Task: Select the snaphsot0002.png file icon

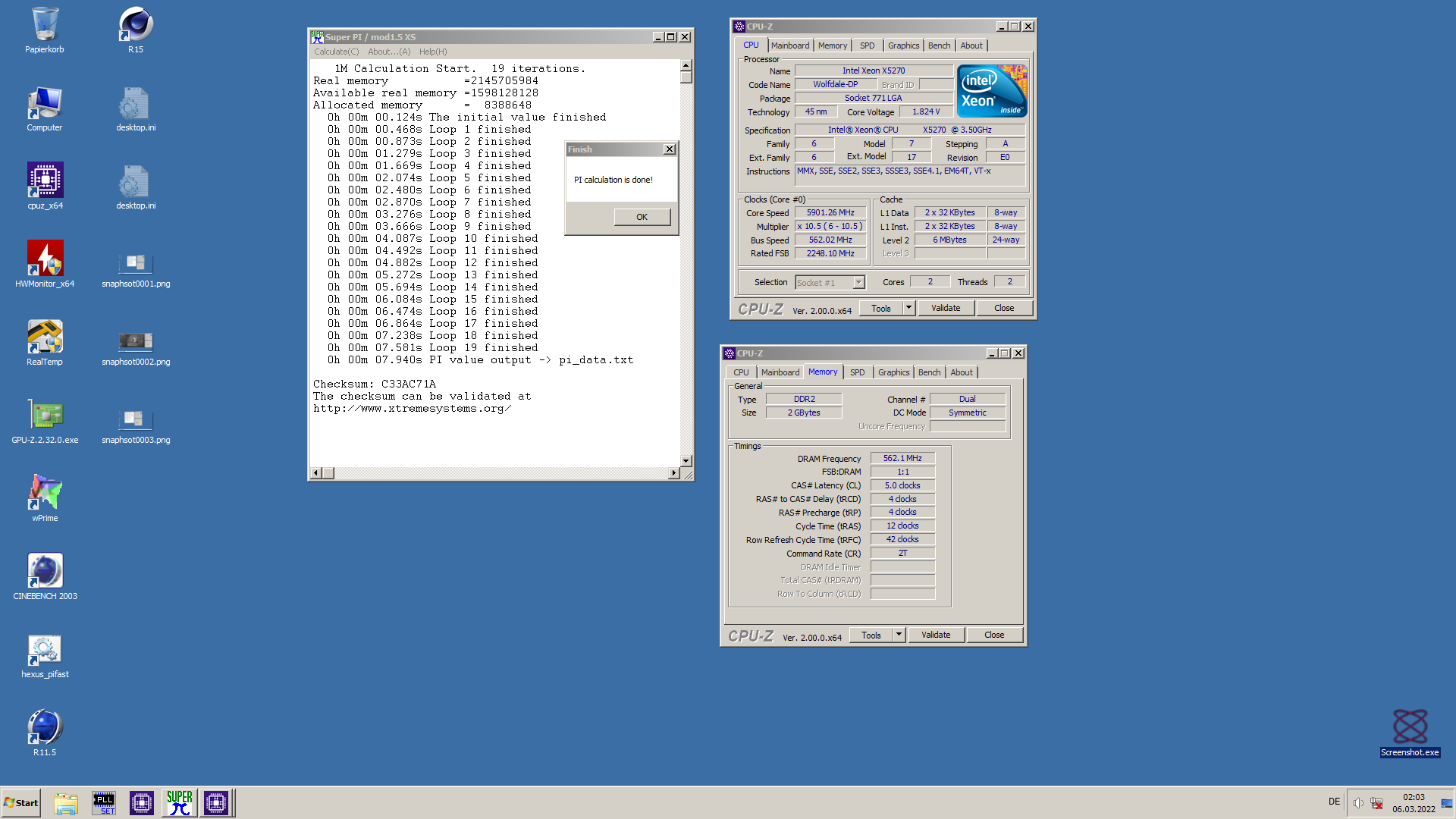Action: click(136, 349)
